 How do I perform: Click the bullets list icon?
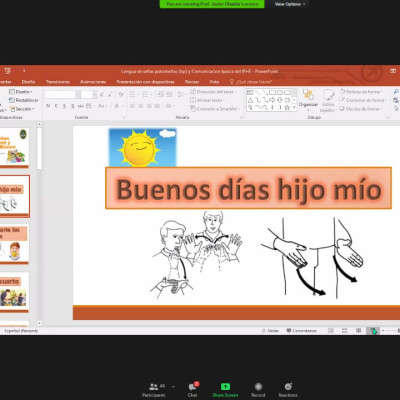click(x=133, y=95)
